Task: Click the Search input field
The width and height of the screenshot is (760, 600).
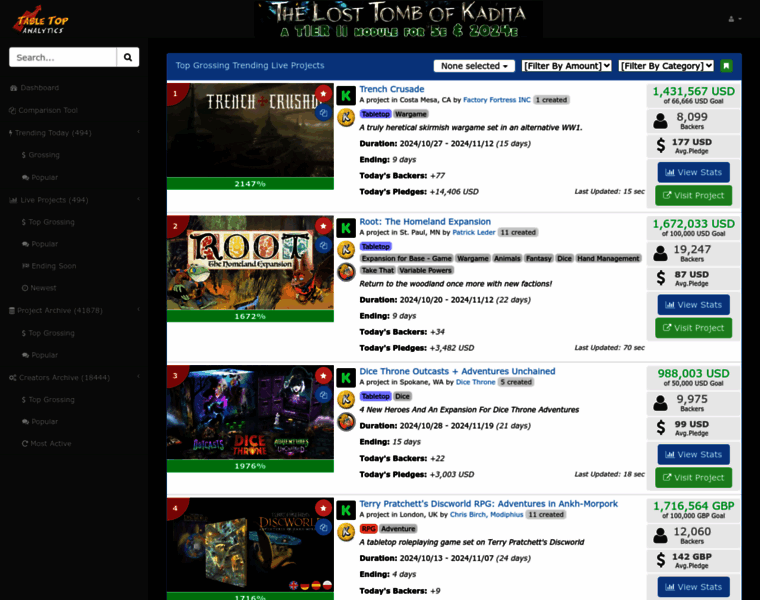Action: 63,57
